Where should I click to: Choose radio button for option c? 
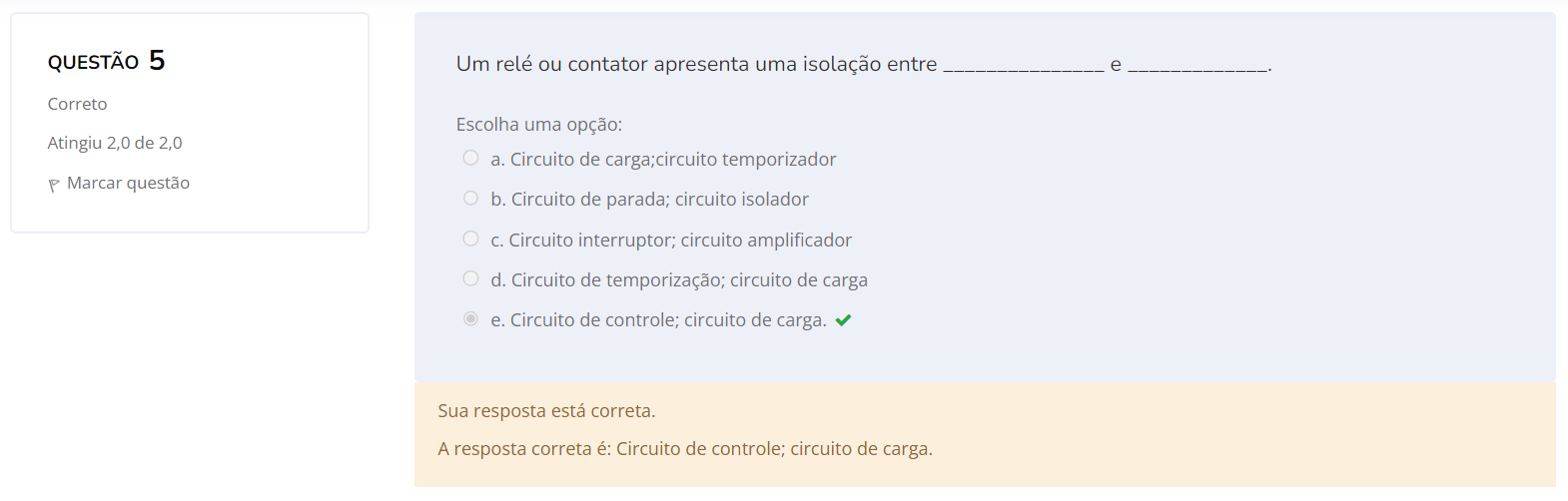point(470,239)
